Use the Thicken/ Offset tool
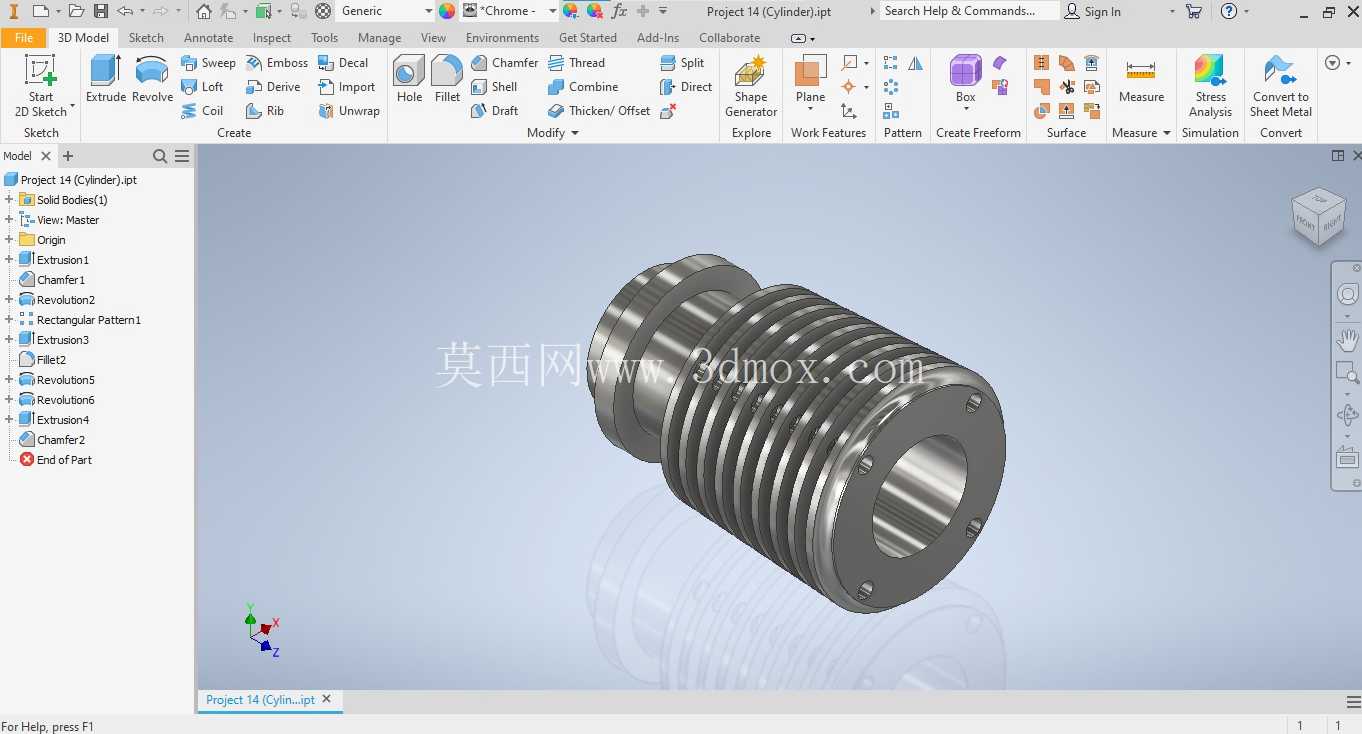Screen dimensions: 1362x734 pos(599,111)
